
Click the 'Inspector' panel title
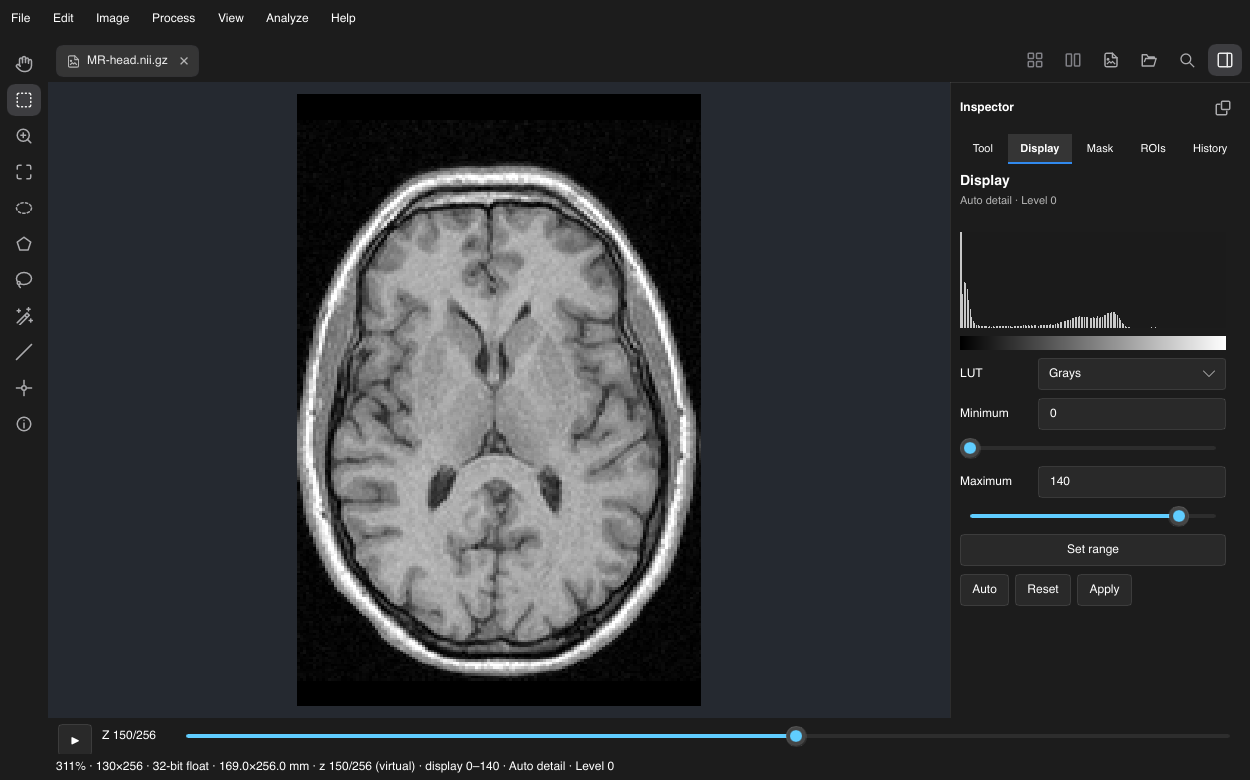[987, 107]
